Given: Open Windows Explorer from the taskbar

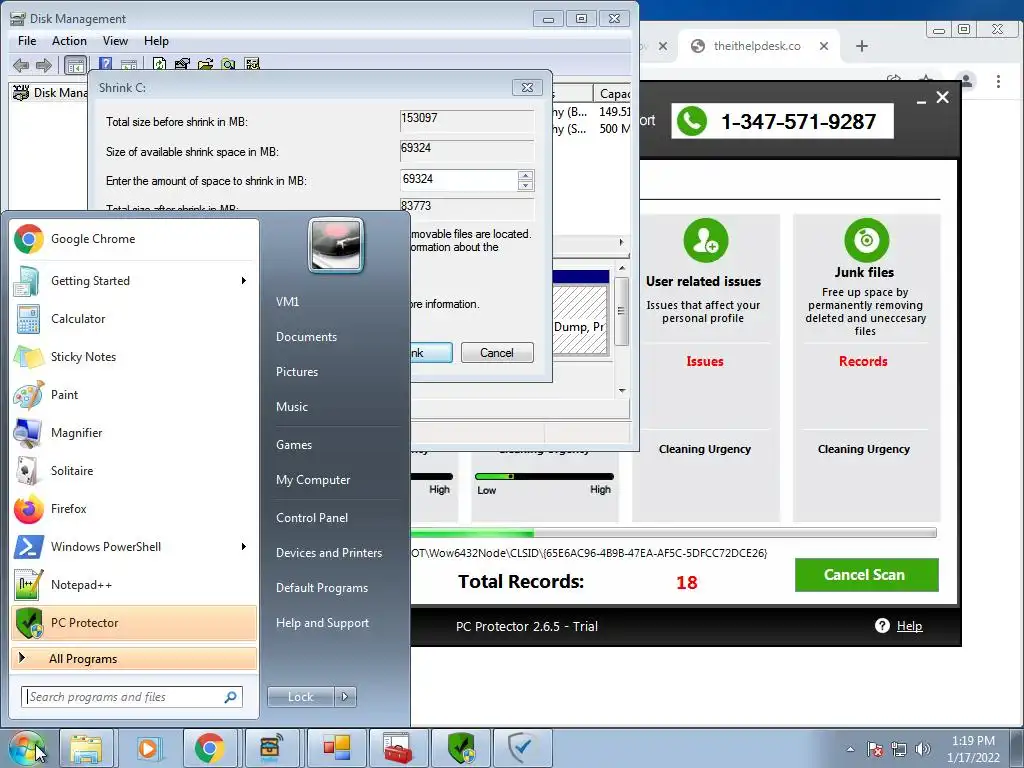Looking at the screenshot, I should tap(86, 748).
